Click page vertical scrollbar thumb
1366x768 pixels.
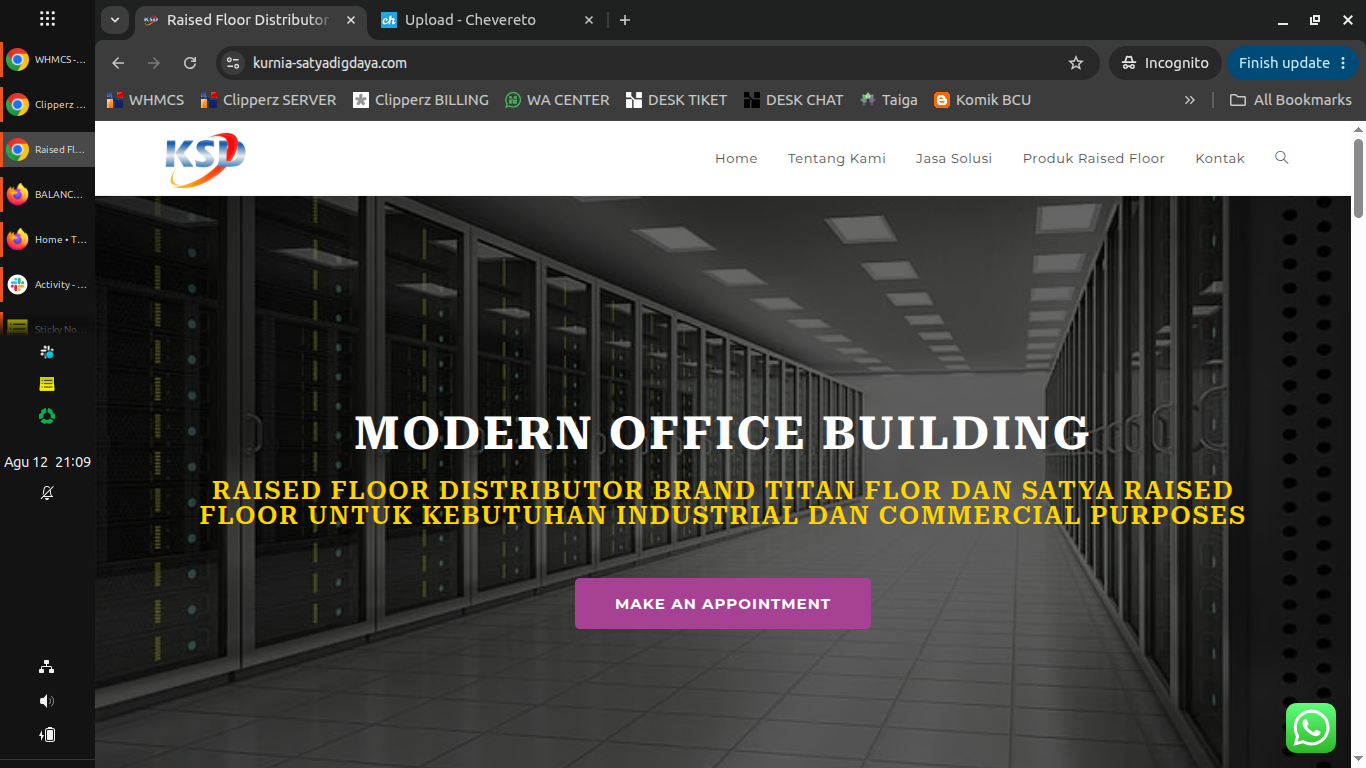[x=1358, y=178]
